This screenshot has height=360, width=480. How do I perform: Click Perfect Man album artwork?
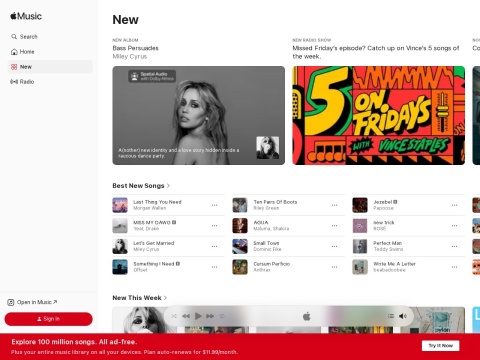point(360,246)
